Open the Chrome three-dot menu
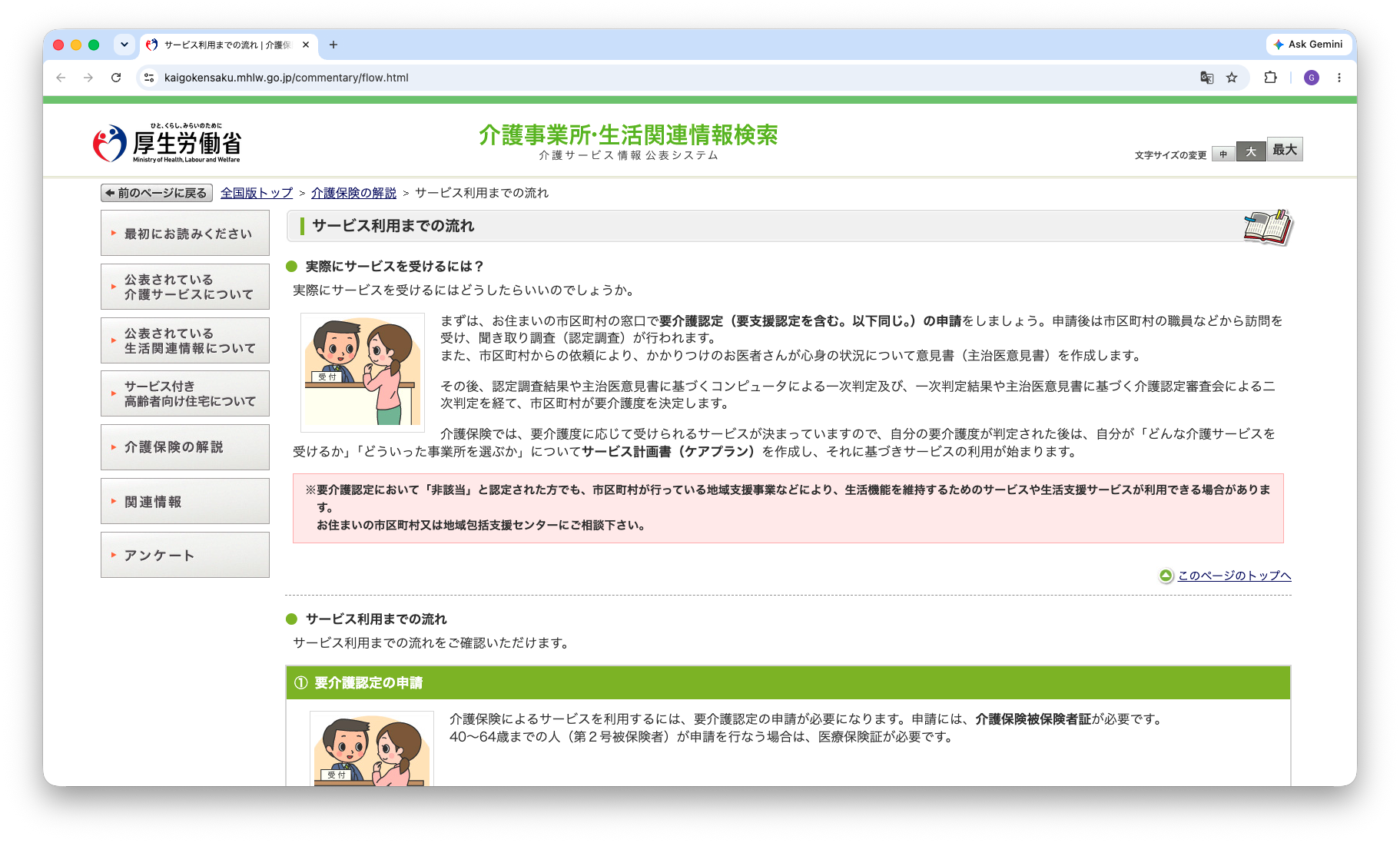 1339,78
